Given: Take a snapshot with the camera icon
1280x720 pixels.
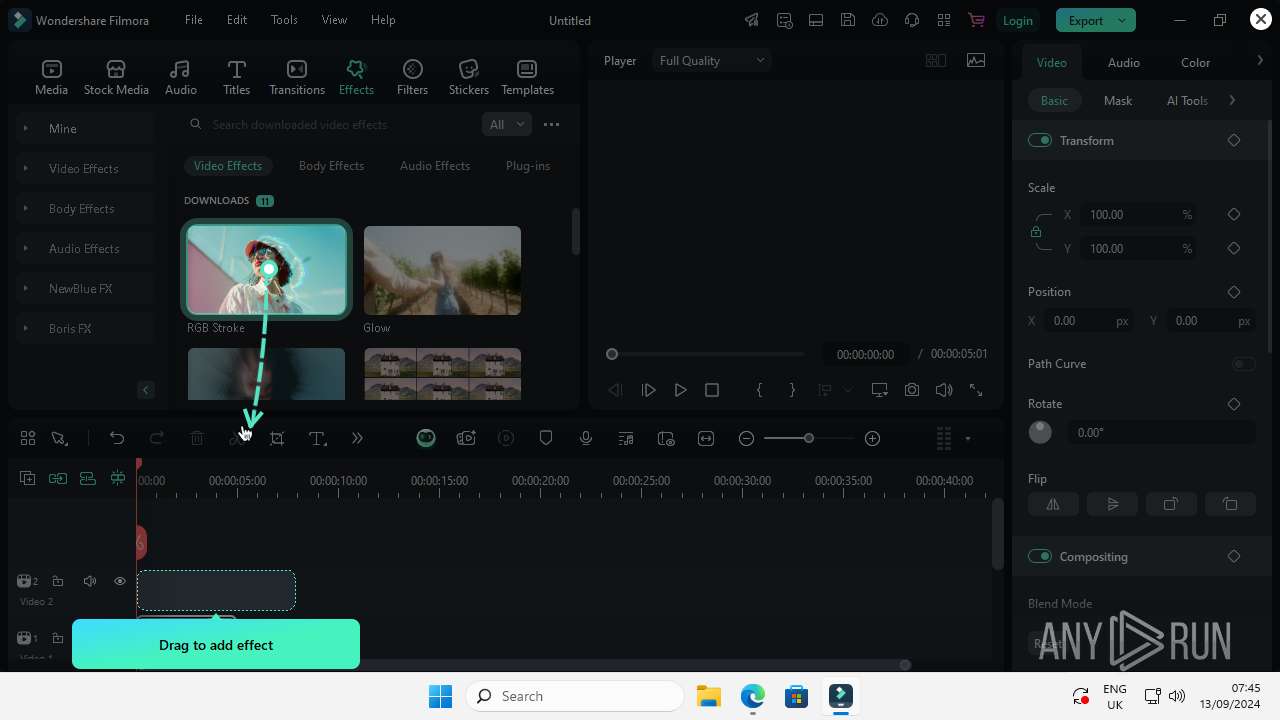Looking at the screenshot, I should (x=912, y=390).
